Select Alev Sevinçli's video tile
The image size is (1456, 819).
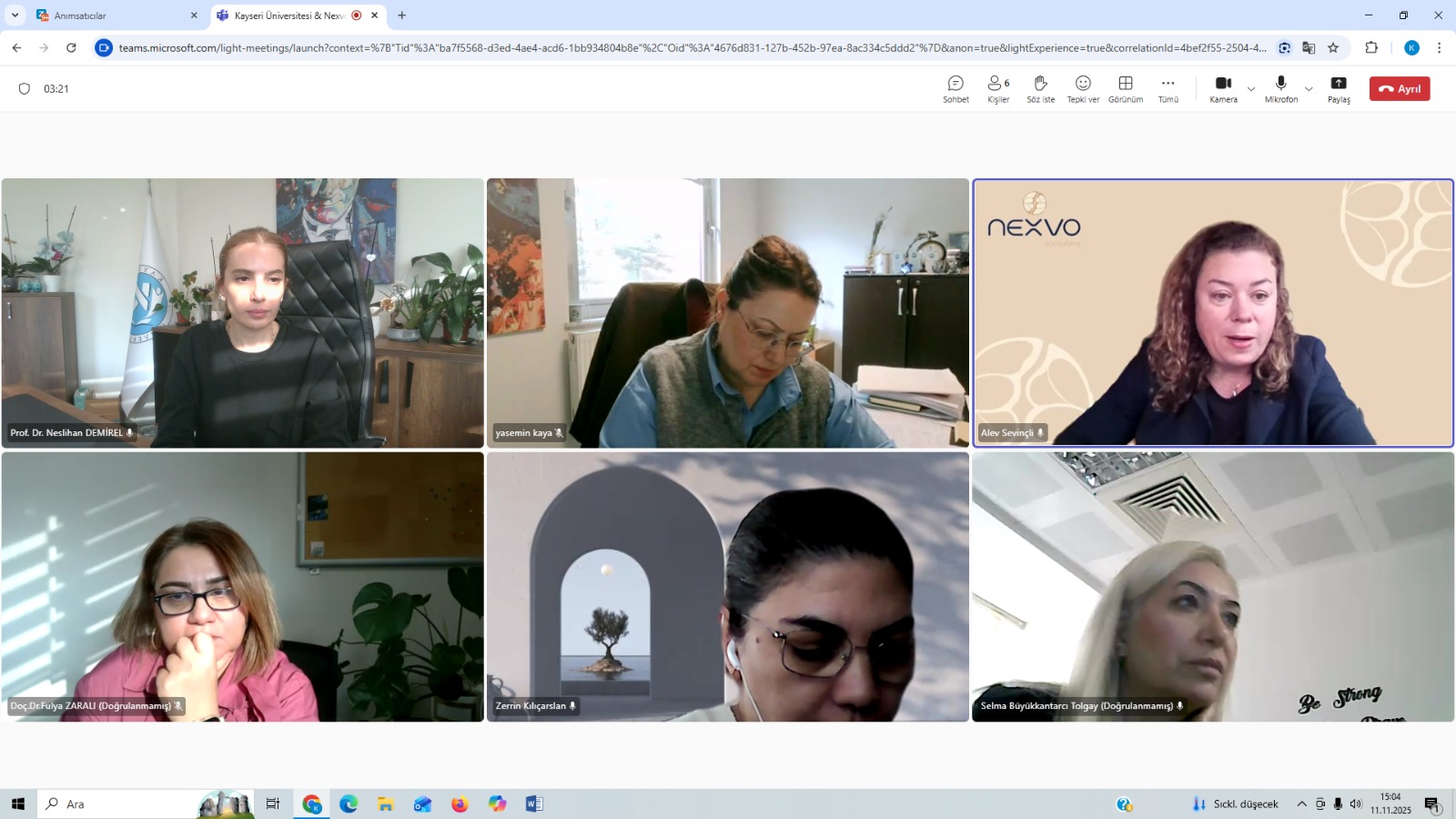click(x=1212, y=312)
